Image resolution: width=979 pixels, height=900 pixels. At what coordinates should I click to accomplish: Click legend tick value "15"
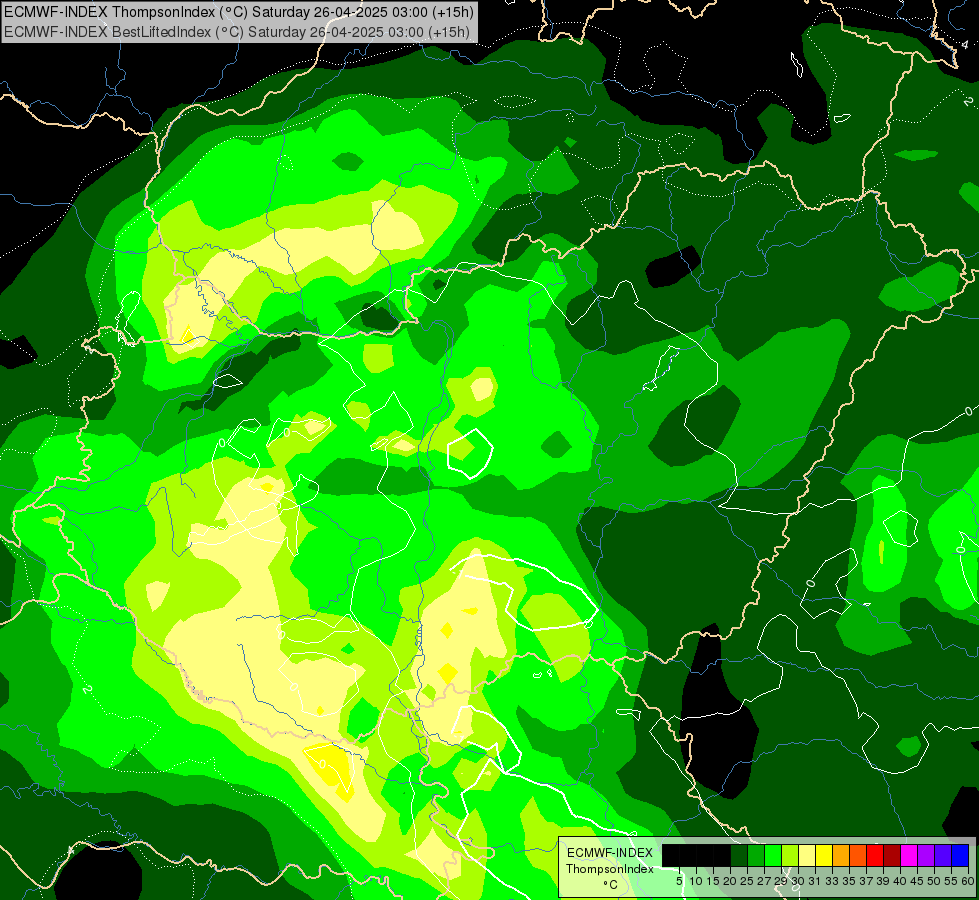pos(713,881)
